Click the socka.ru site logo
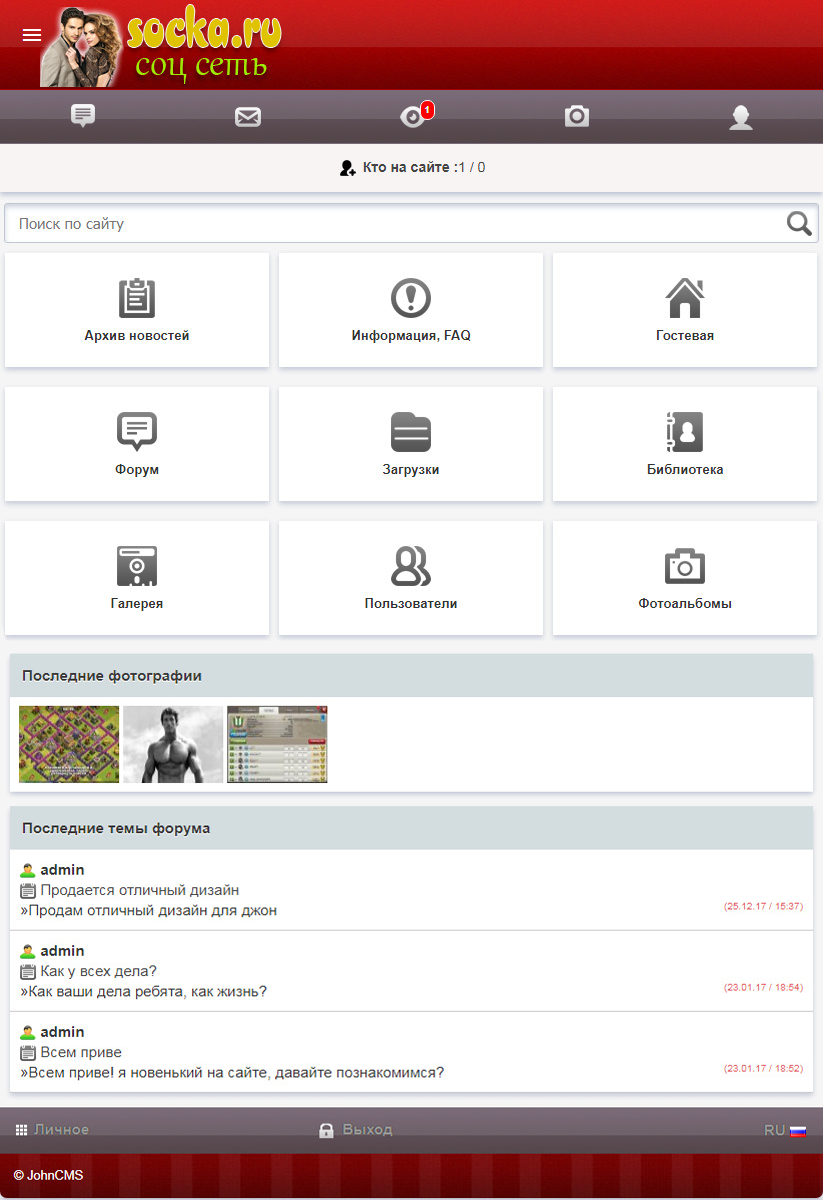 [161, 46]
